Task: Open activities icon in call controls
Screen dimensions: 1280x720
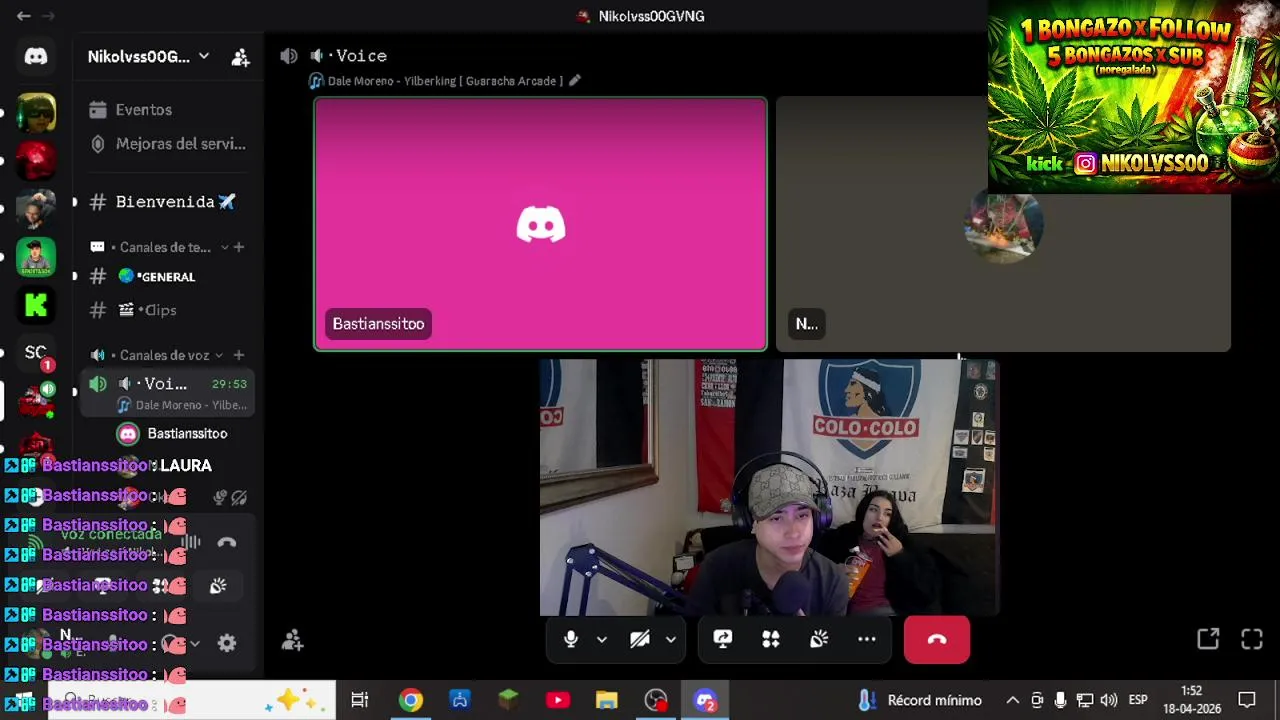Action: [771, 639]
